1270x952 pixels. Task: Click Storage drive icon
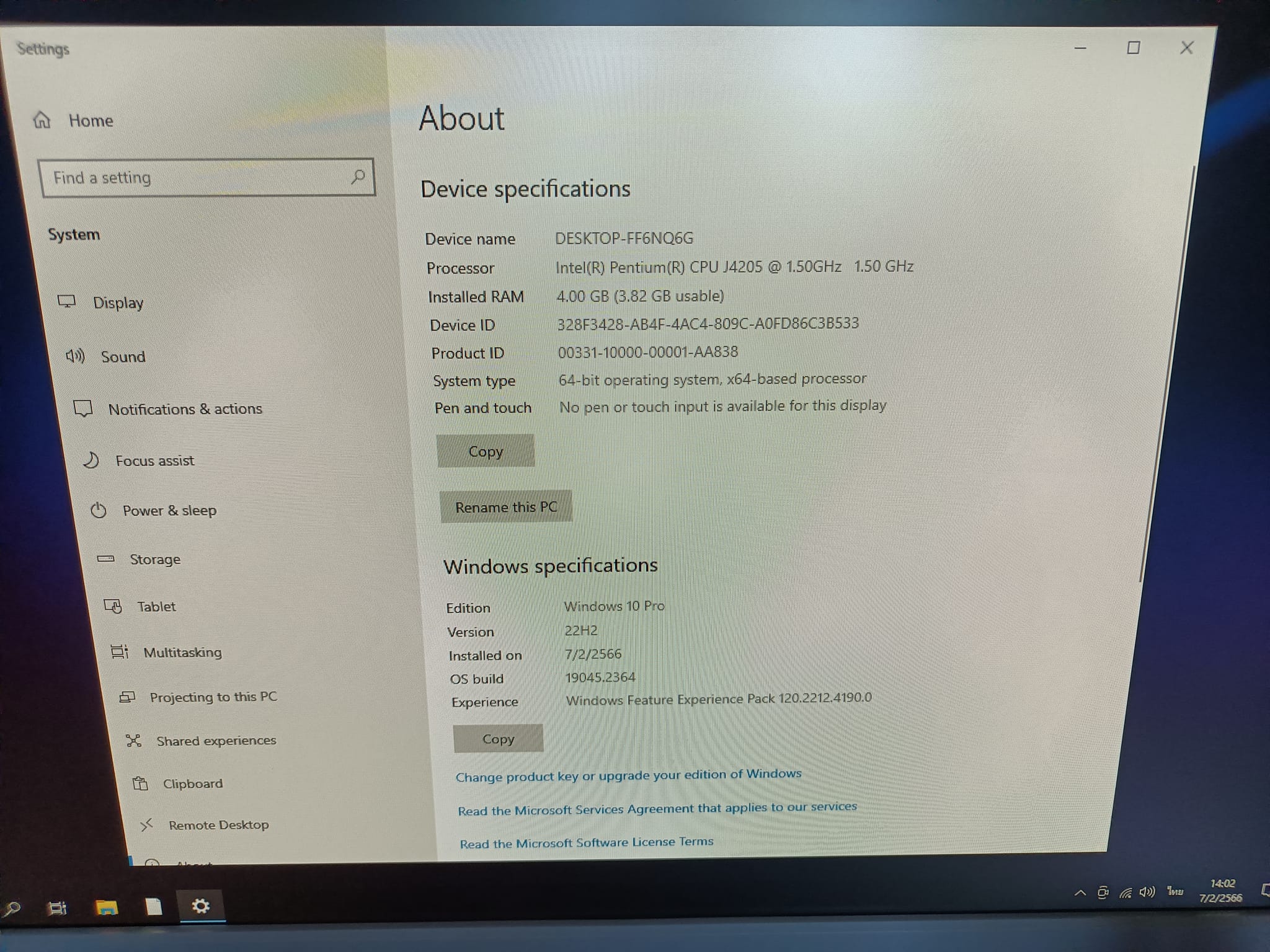point(106,558)
